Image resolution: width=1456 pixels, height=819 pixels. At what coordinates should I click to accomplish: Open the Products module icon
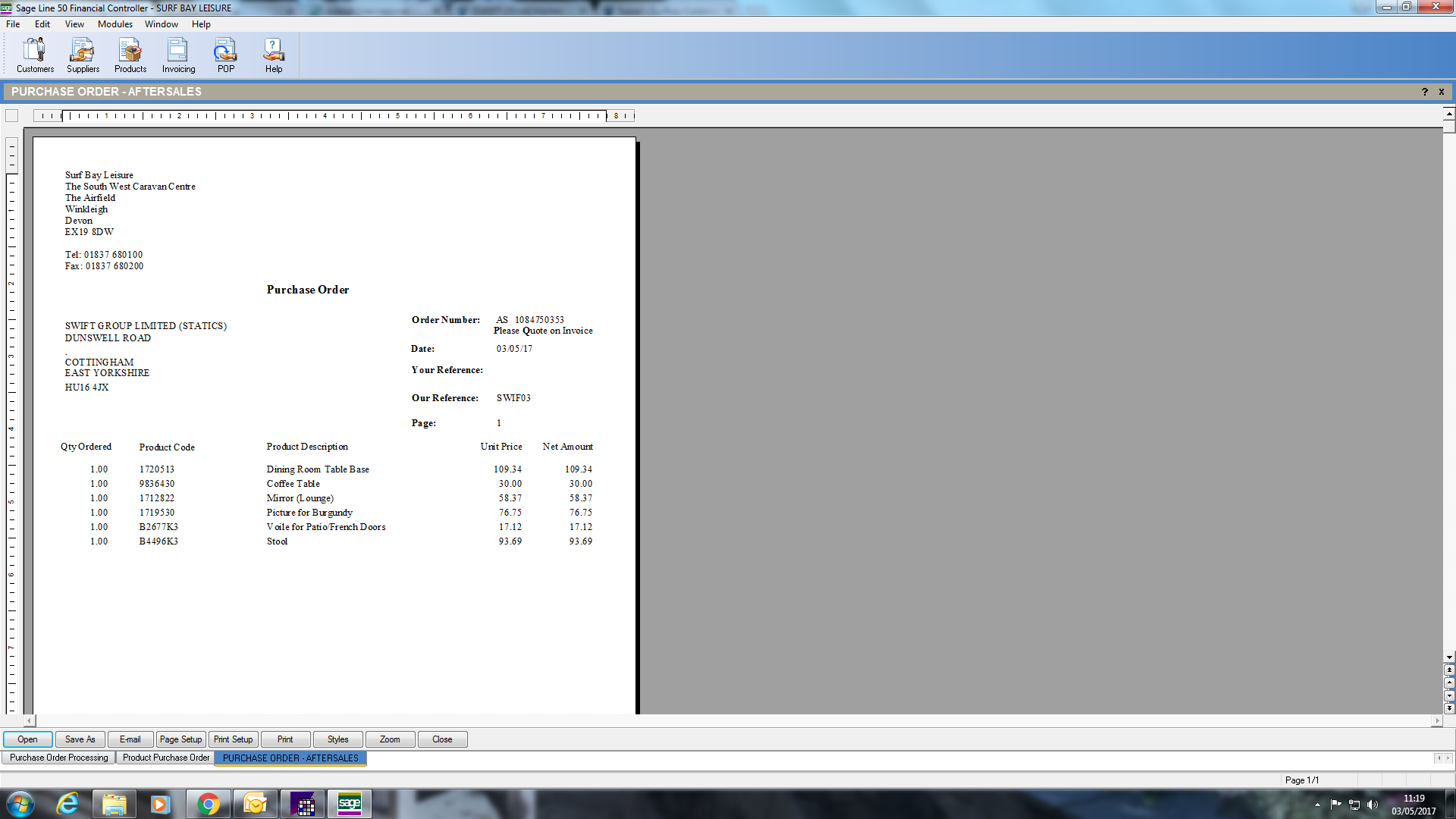tap(130, 55)
